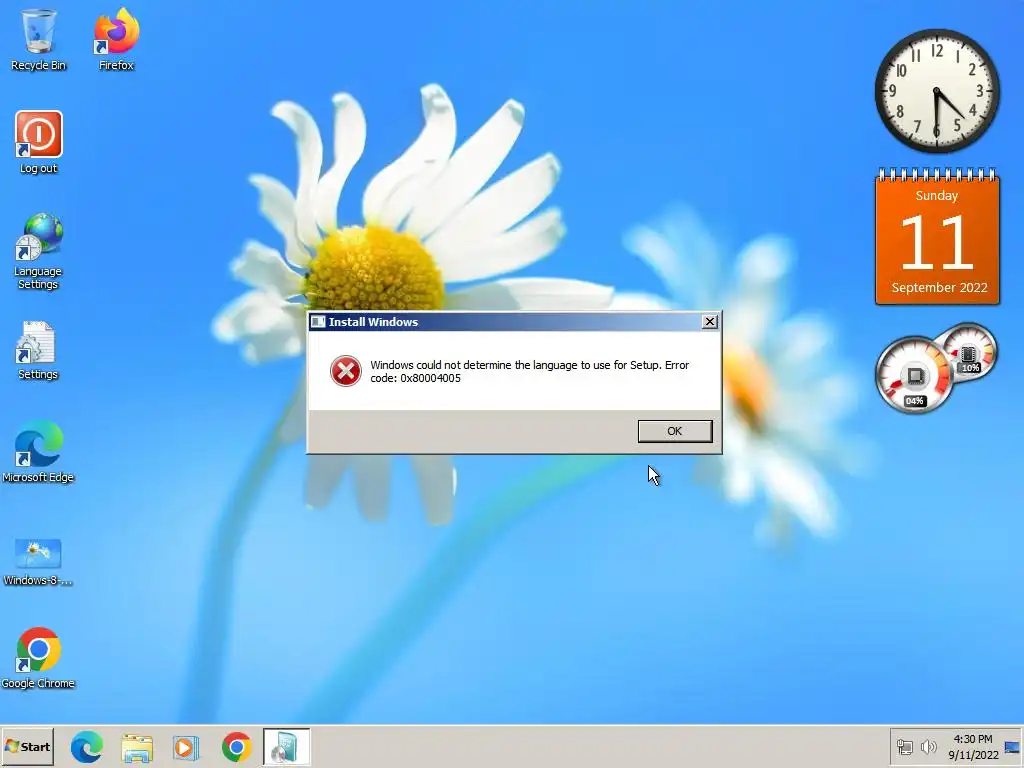Launch Firefox from the desktop
The width and height of the screenshot is (1024, 768).
point(116,38)
